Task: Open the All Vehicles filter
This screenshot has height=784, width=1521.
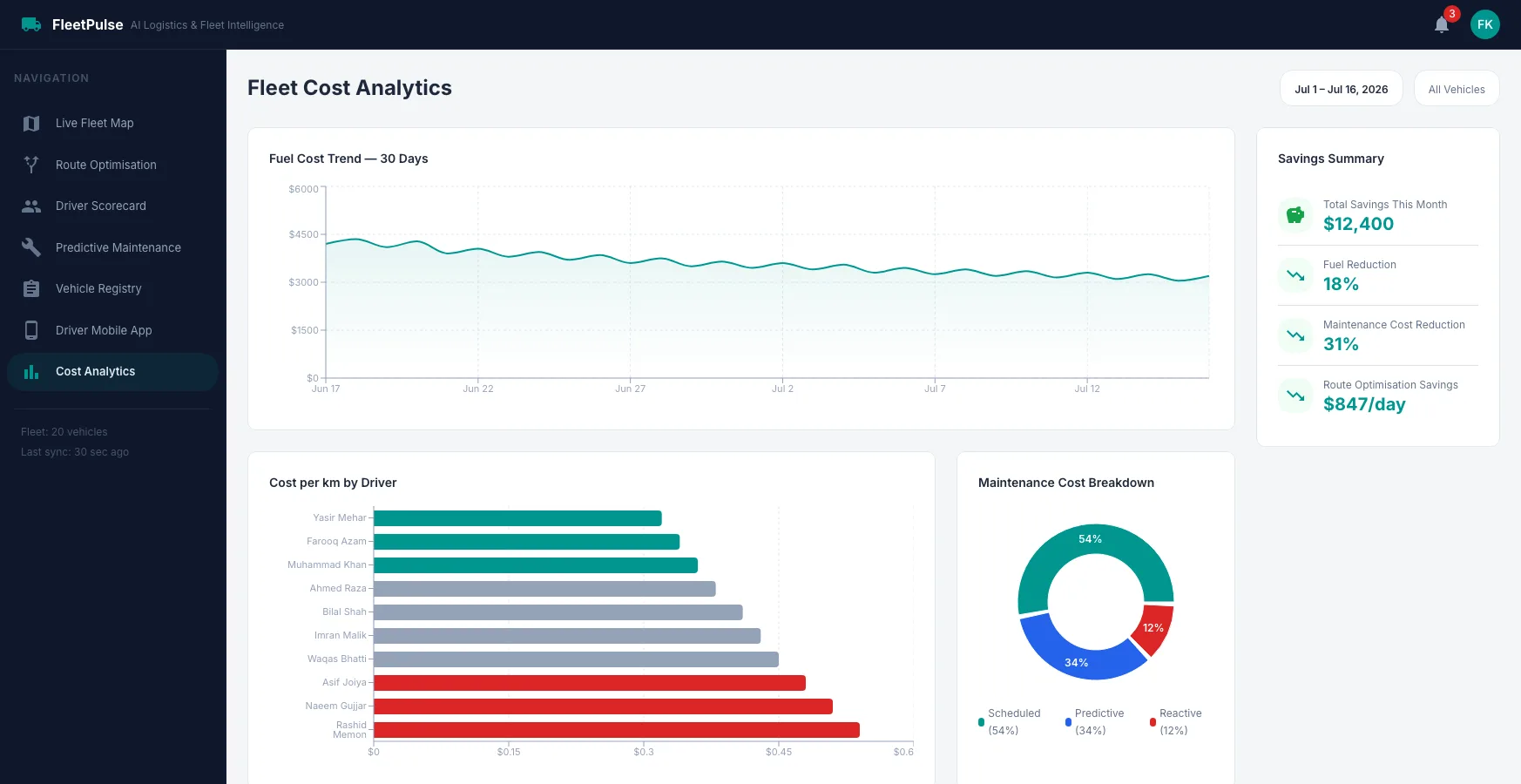Action: click(x=1457, y=88)
